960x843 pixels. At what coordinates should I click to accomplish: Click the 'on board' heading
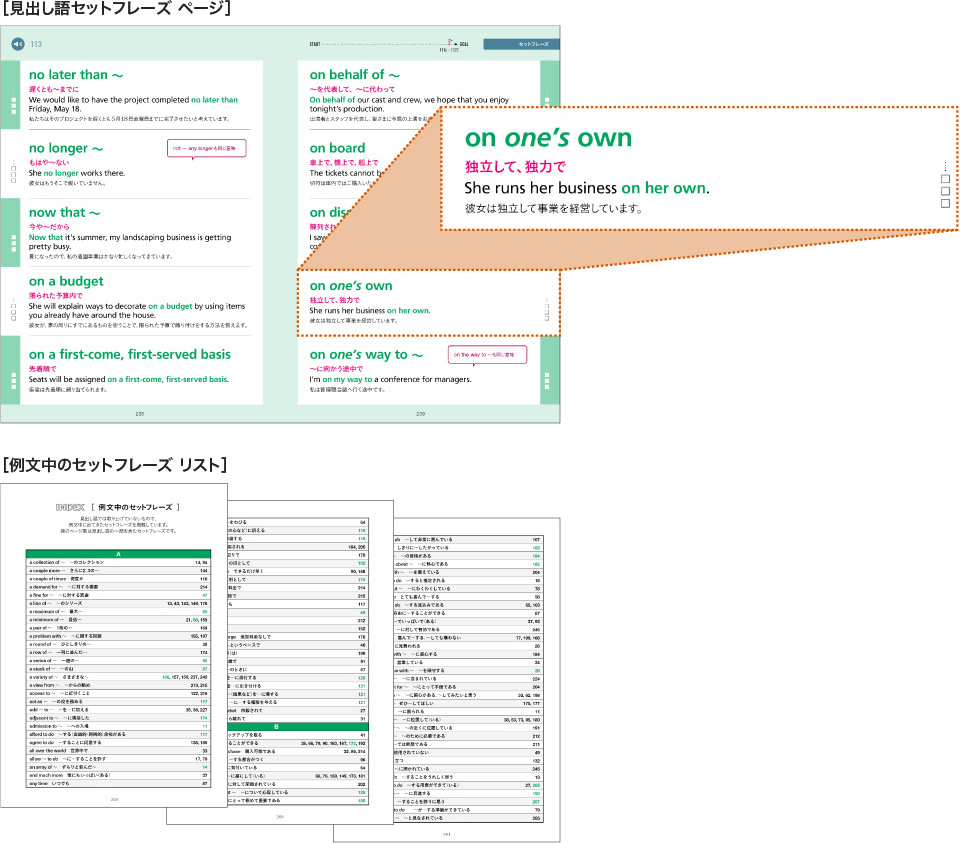337,148
